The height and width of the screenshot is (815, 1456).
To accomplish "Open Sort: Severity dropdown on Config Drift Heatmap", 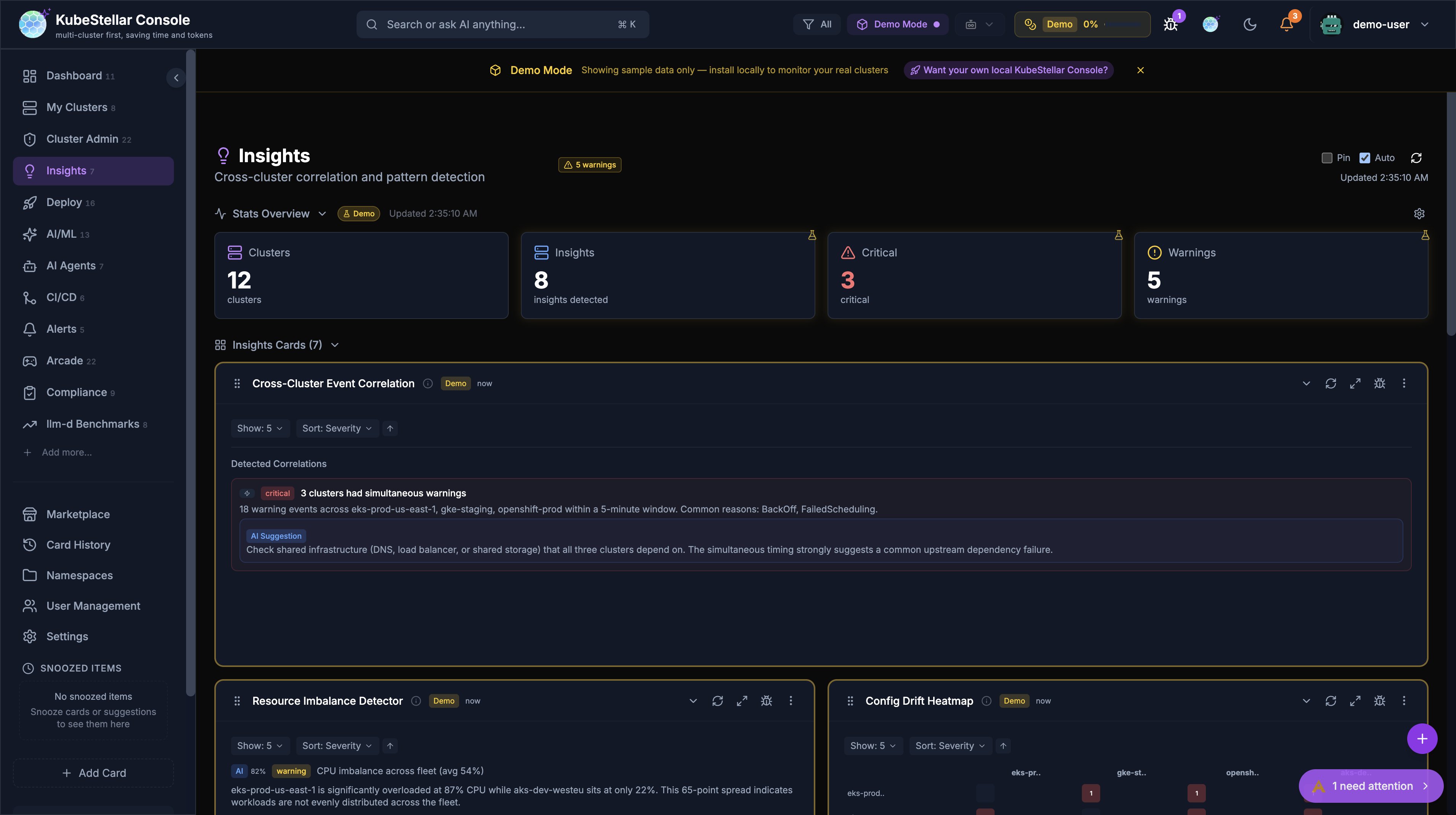I will click(950, 746).
